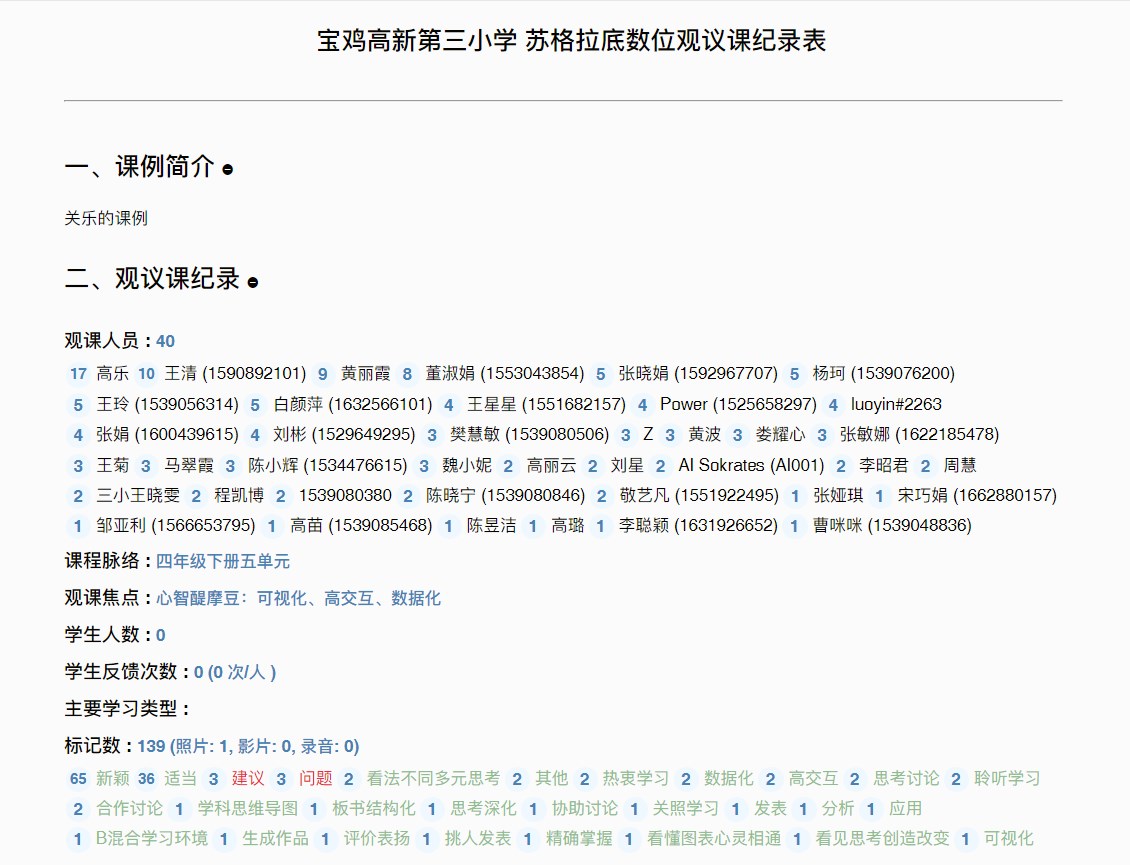Image resolution: width=1130 pixels, height=865 pixels.
Task: Click the 看法不同多元思考 tag
Action: [x=433, y=779]
